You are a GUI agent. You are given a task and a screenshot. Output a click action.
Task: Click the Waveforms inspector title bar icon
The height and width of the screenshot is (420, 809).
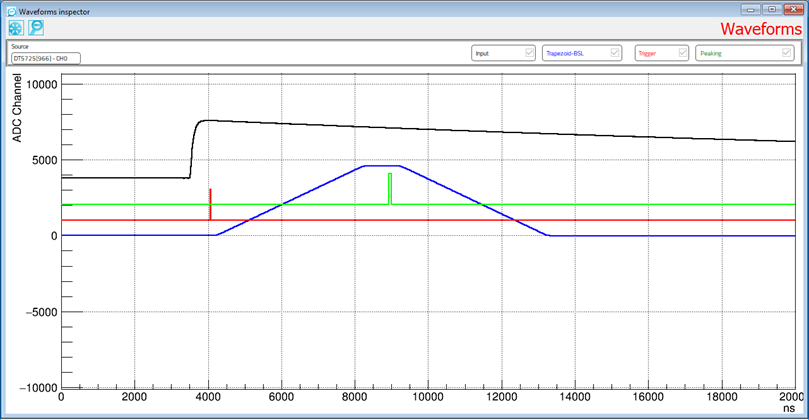[11, 11]
